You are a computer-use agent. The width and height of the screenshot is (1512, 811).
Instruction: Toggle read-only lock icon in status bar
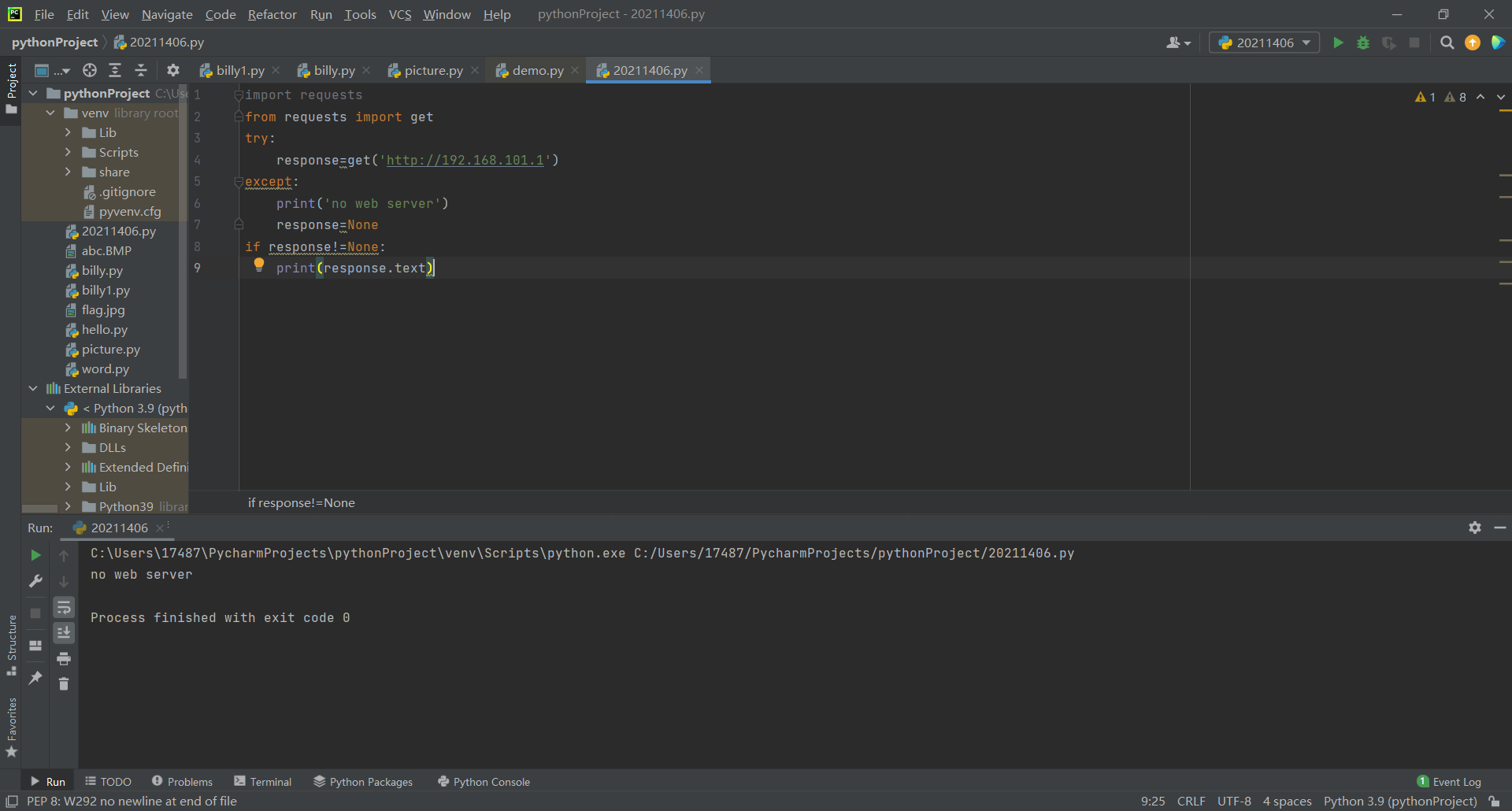[1494, 802]
